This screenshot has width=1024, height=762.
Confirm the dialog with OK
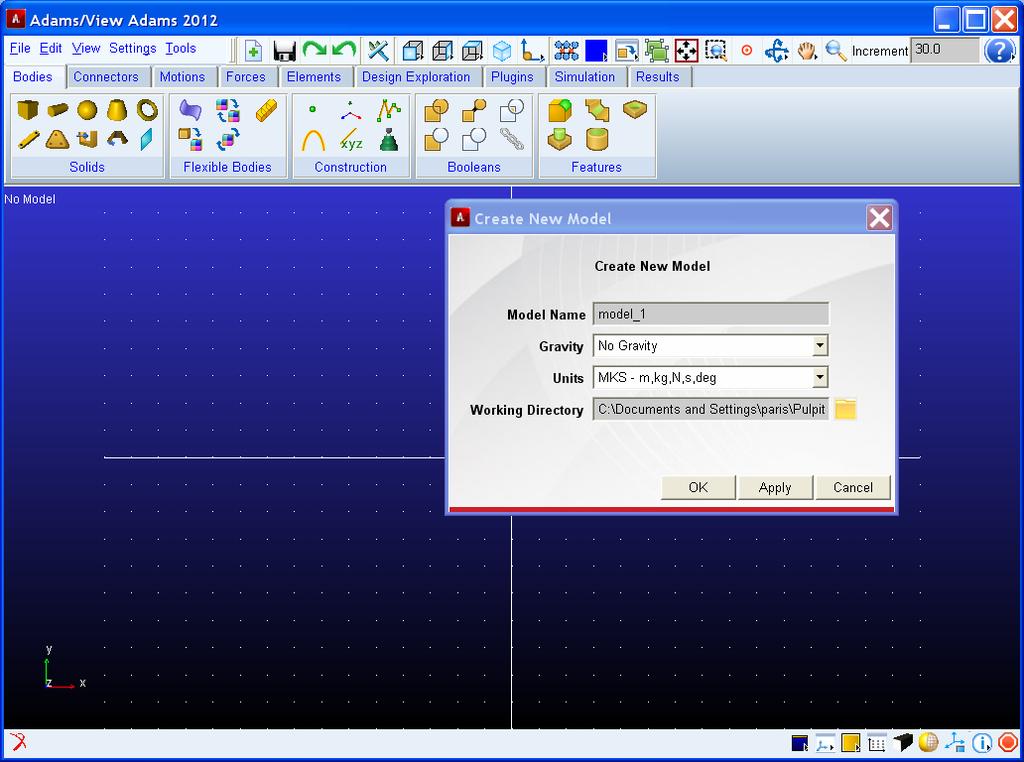[x=698, y=487]
